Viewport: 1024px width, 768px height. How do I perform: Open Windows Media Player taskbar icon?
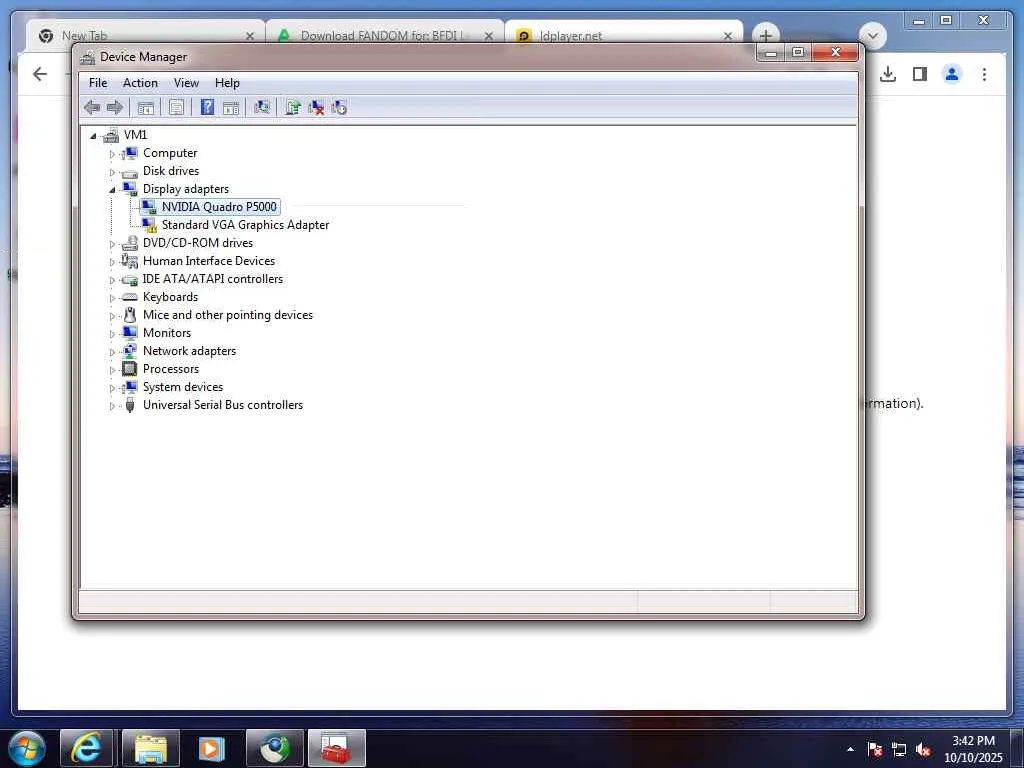point(211,748)
